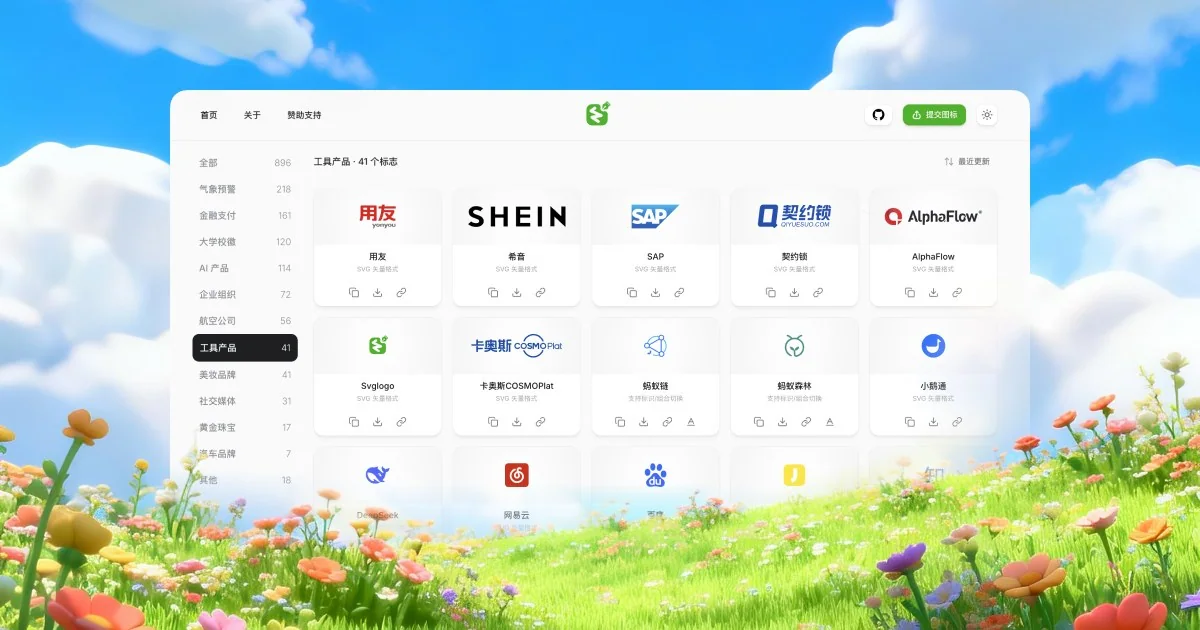Open the 赞助支持 nav link
The height and width of the screenshot is (630, 1200).
pyautogui.click(x=304, y=115)
